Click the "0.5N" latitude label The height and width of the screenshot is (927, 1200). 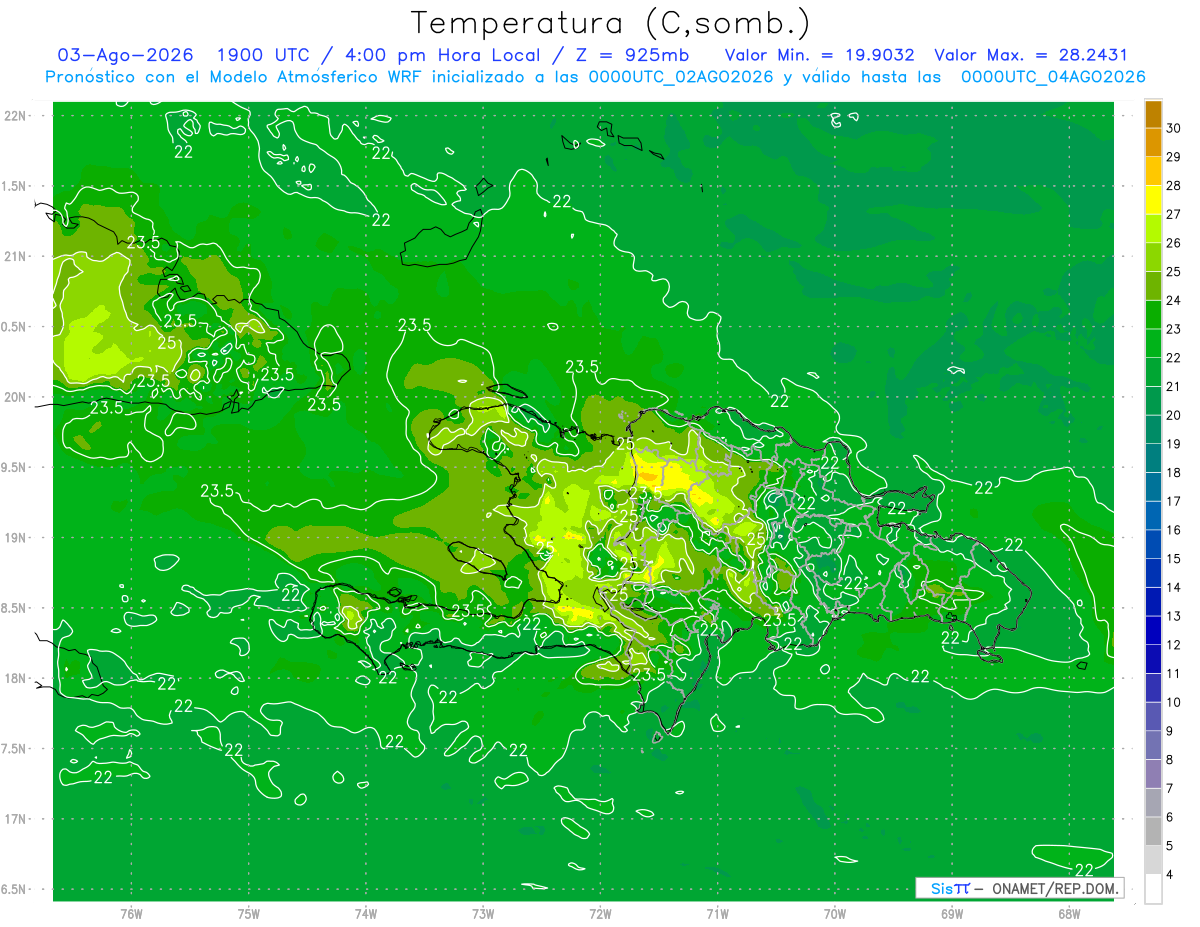(x=14, y=327)
